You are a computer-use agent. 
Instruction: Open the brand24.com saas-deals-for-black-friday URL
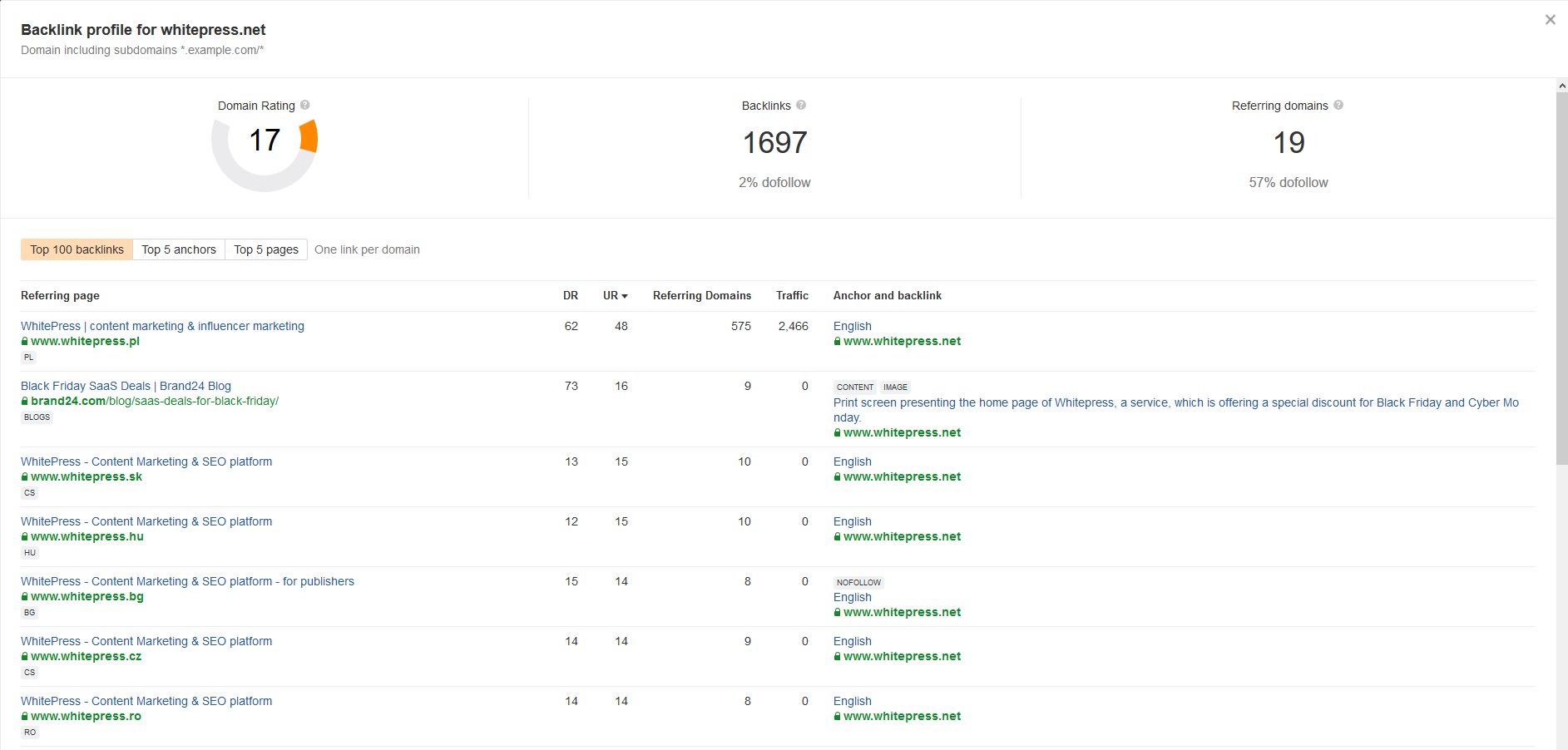point(155,401)
